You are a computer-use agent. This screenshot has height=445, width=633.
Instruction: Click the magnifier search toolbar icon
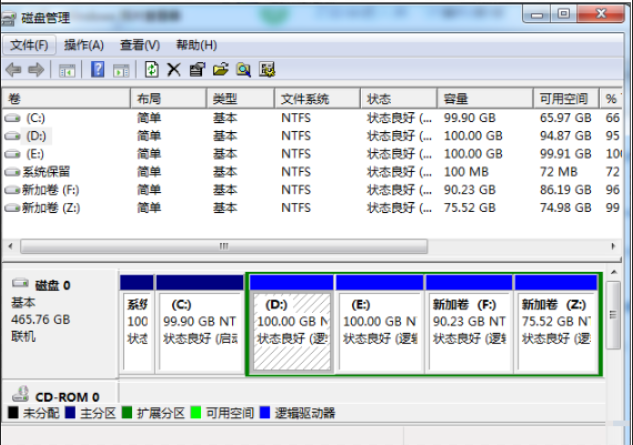click(243, 69)
